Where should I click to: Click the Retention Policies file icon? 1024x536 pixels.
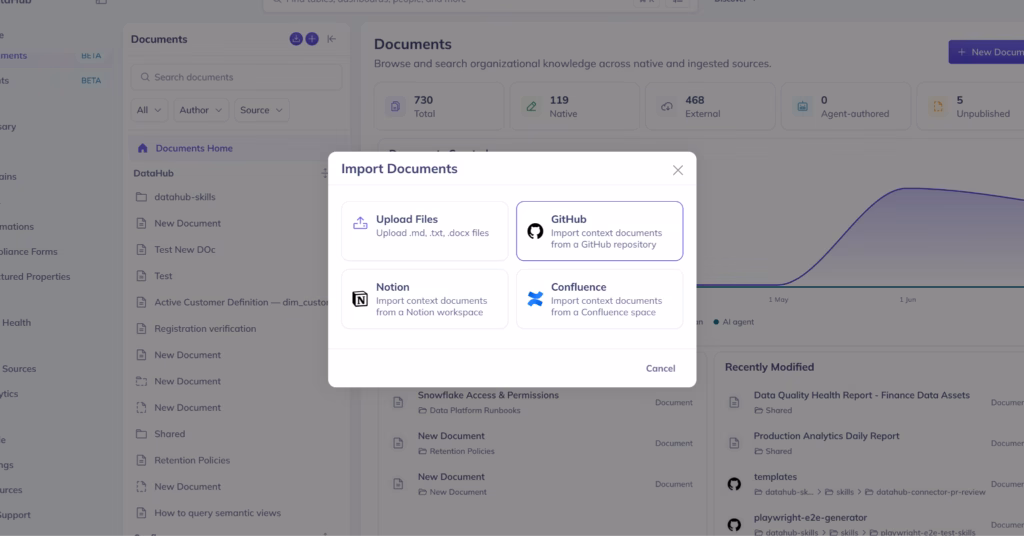(141, 460)
